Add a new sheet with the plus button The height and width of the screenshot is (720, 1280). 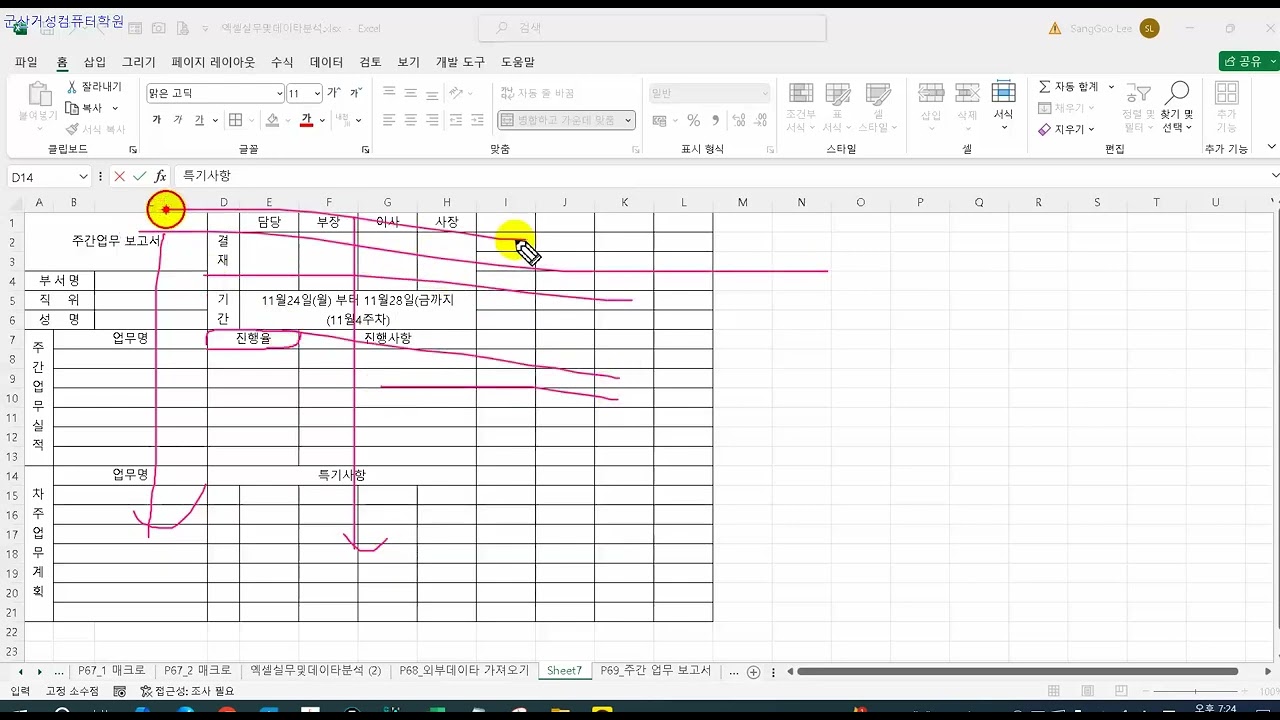[754, 672]
